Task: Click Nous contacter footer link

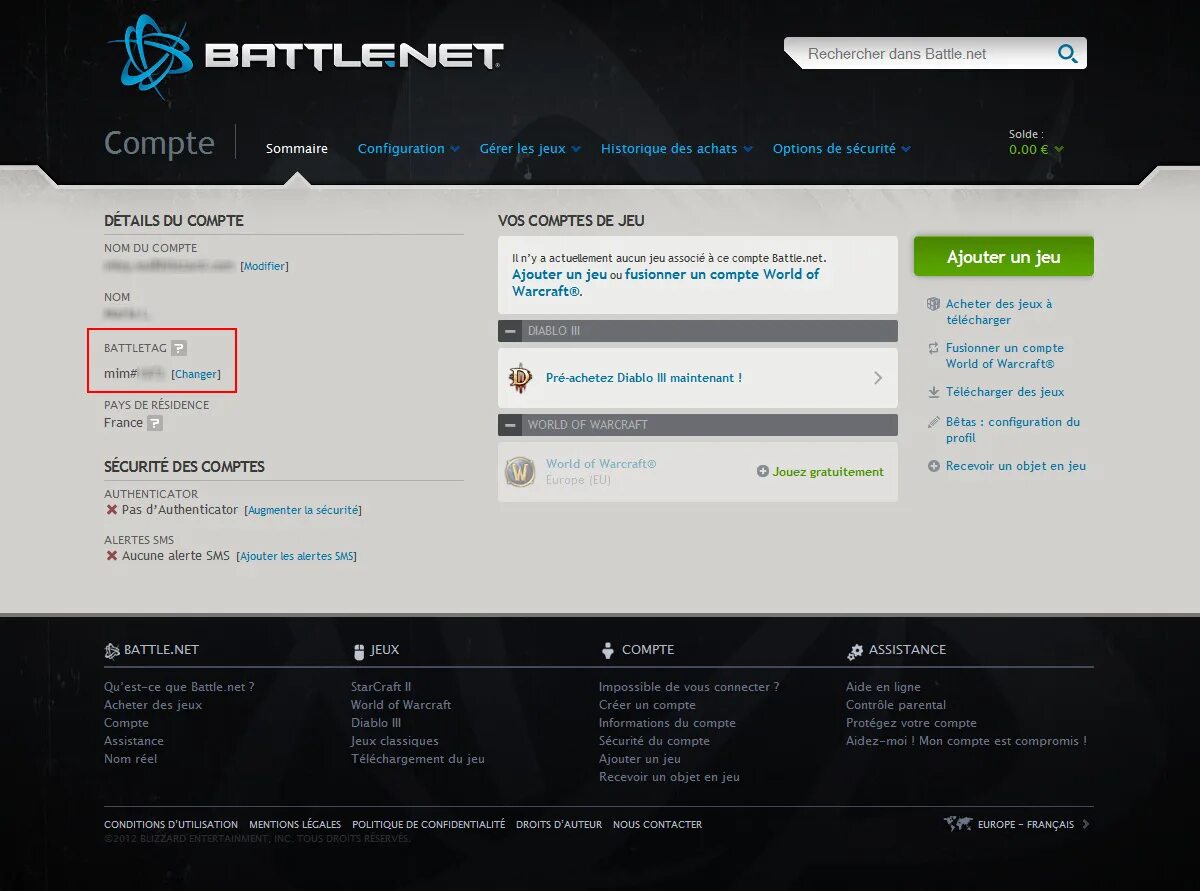Action: tap(658, 825)
